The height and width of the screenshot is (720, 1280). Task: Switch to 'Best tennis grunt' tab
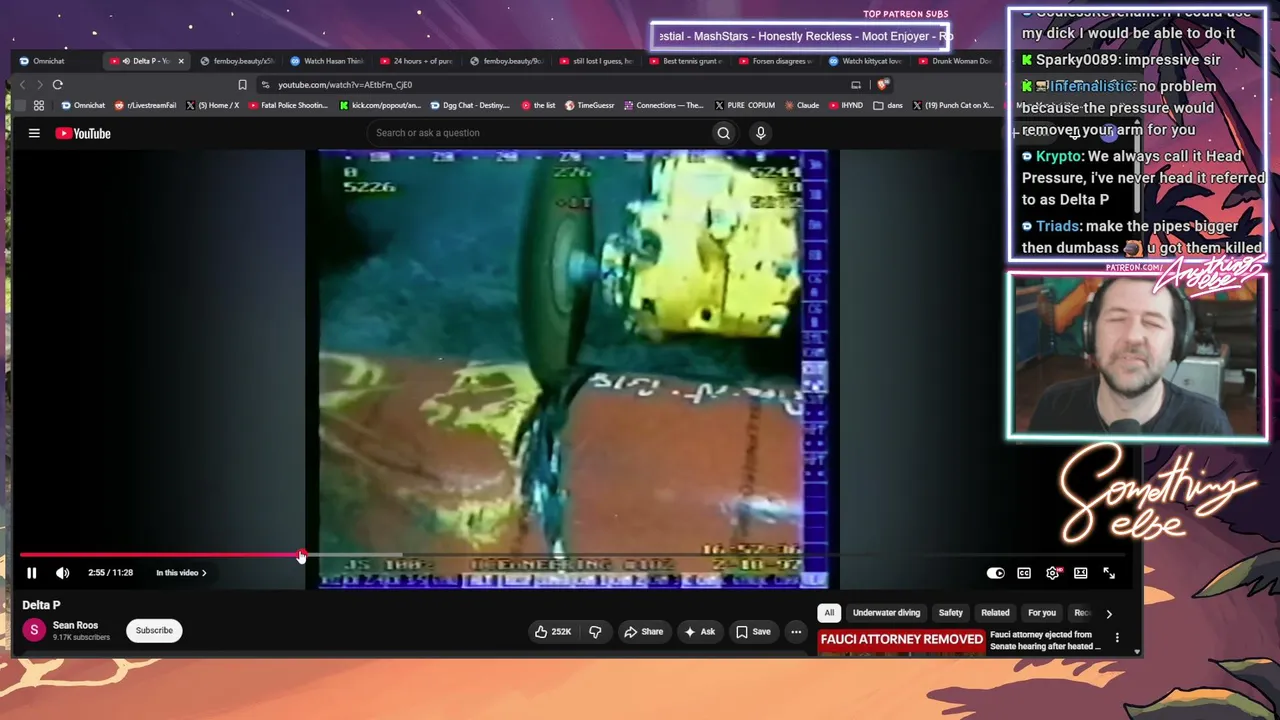687,61
